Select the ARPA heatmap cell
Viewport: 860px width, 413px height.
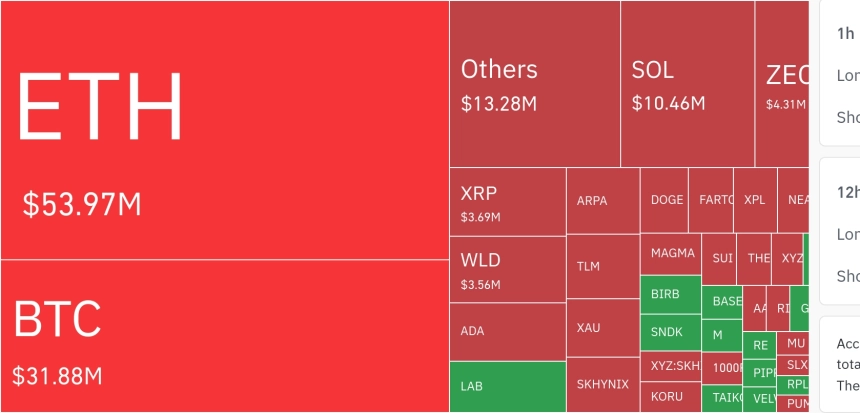603,201
